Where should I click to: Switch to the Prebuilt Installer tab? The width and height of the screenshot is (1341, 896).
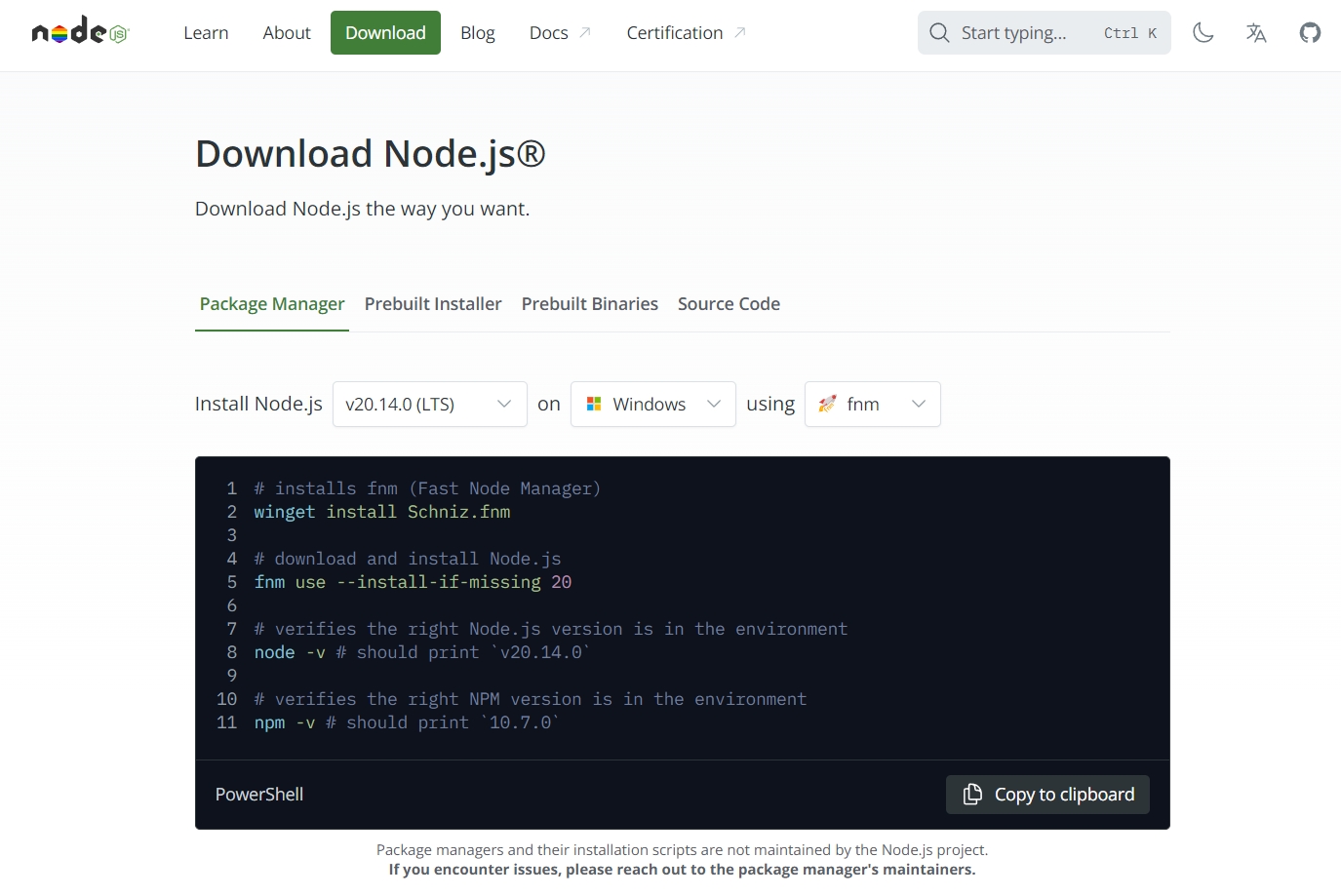point(433,304)
